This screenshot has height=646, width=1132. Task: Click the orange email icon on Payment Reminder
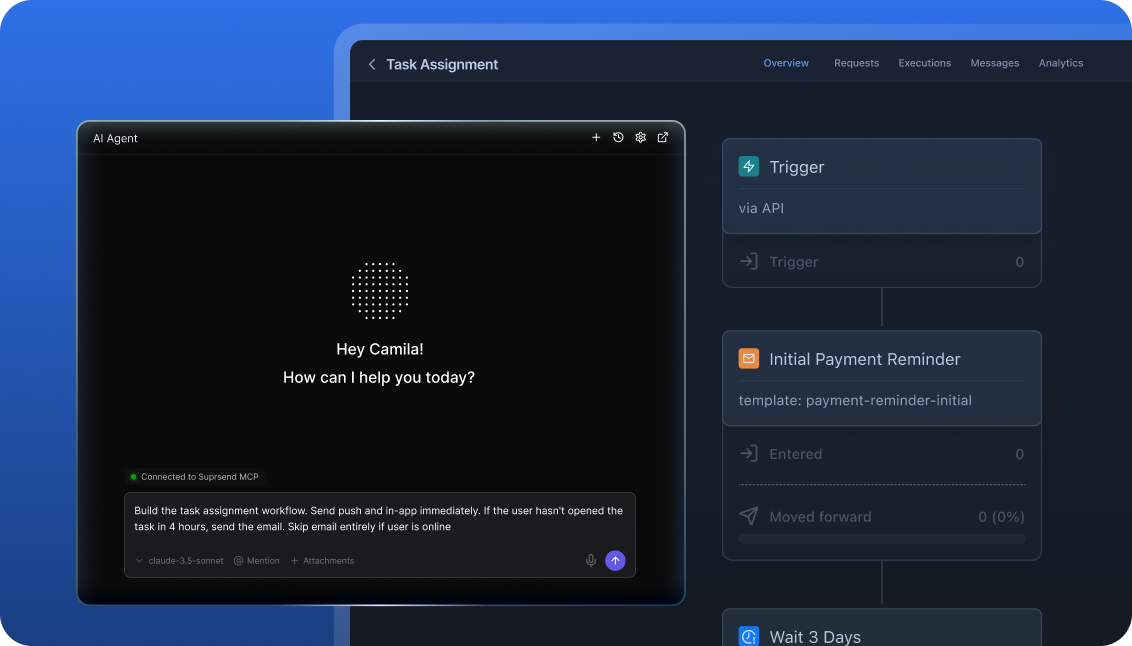(749, 359)
